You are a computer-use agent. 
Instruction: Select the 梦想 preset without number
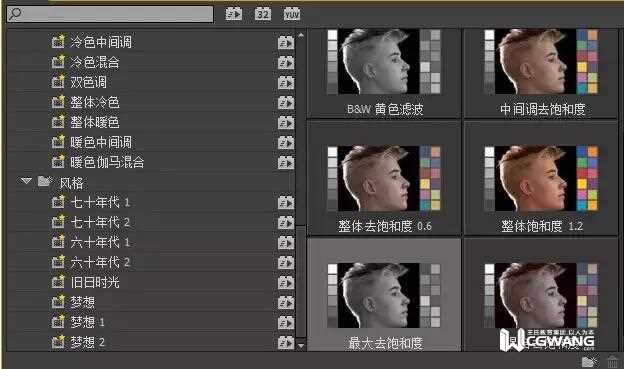82,302
